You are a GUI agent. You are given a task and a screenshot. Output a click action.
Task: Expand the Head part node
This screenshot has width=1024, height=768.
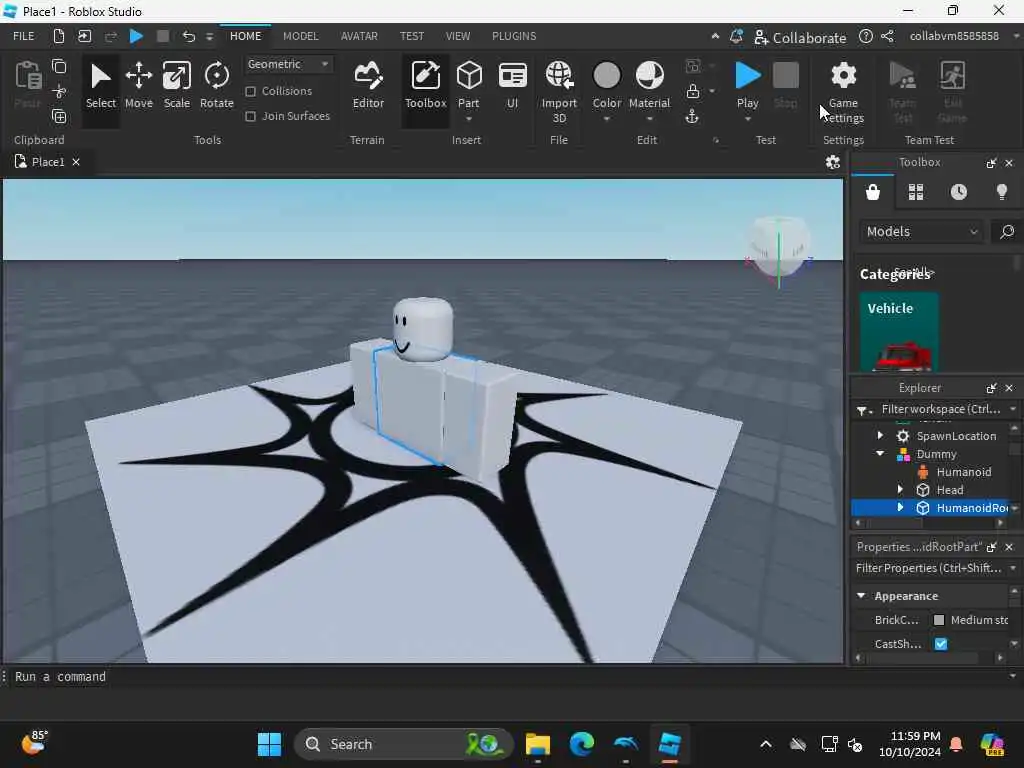tap(900, 489)
